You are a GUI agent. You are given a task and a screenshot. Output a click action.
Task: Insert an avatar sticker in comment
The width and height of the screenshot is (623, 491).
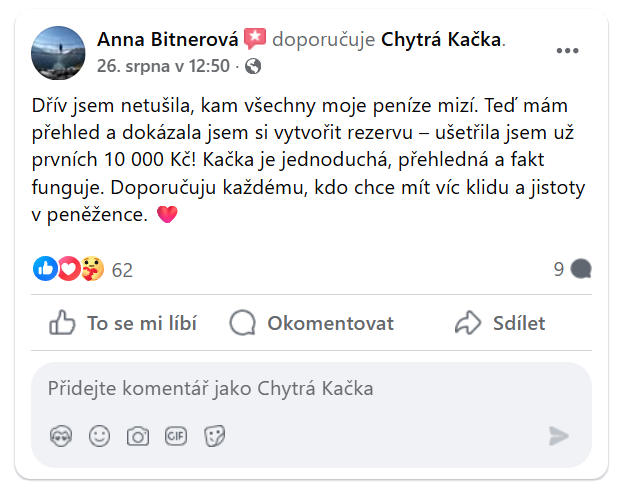[60, 436]
